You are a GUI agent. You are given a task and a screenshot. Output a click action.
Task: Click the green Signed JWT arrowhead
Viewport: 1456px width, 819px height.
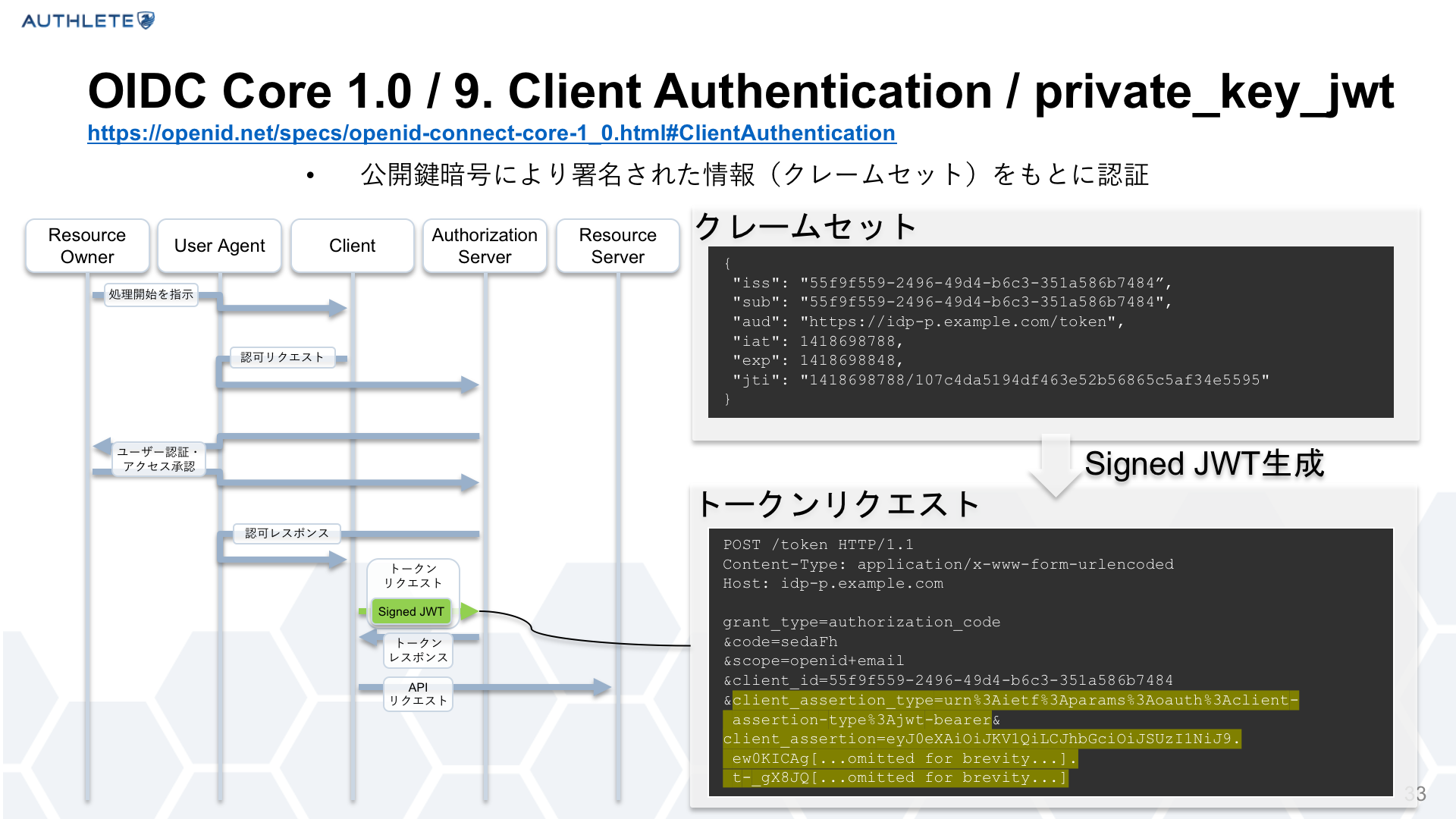[469, 611]
